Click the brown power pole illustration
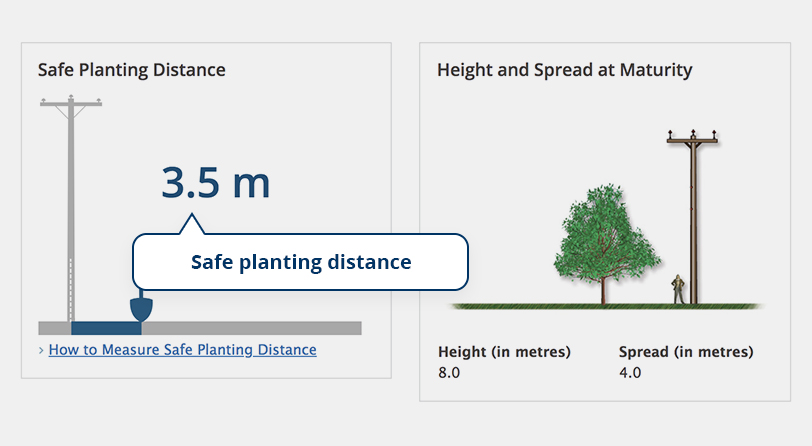Image resolution: width=812 pixels, height=446 pixels. [x=693, y=217]
